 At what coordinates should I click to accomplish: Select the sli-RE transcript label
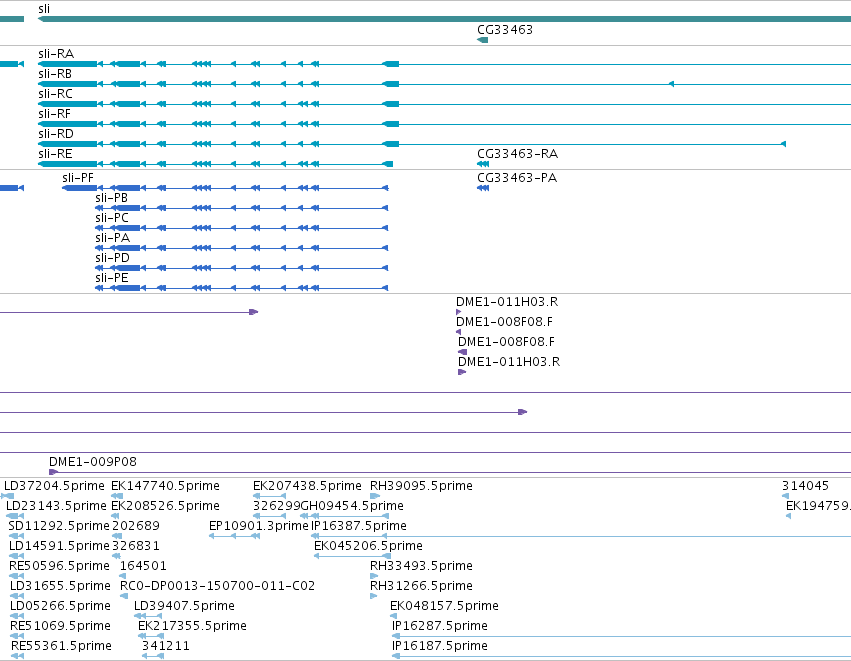coord(55,154)
